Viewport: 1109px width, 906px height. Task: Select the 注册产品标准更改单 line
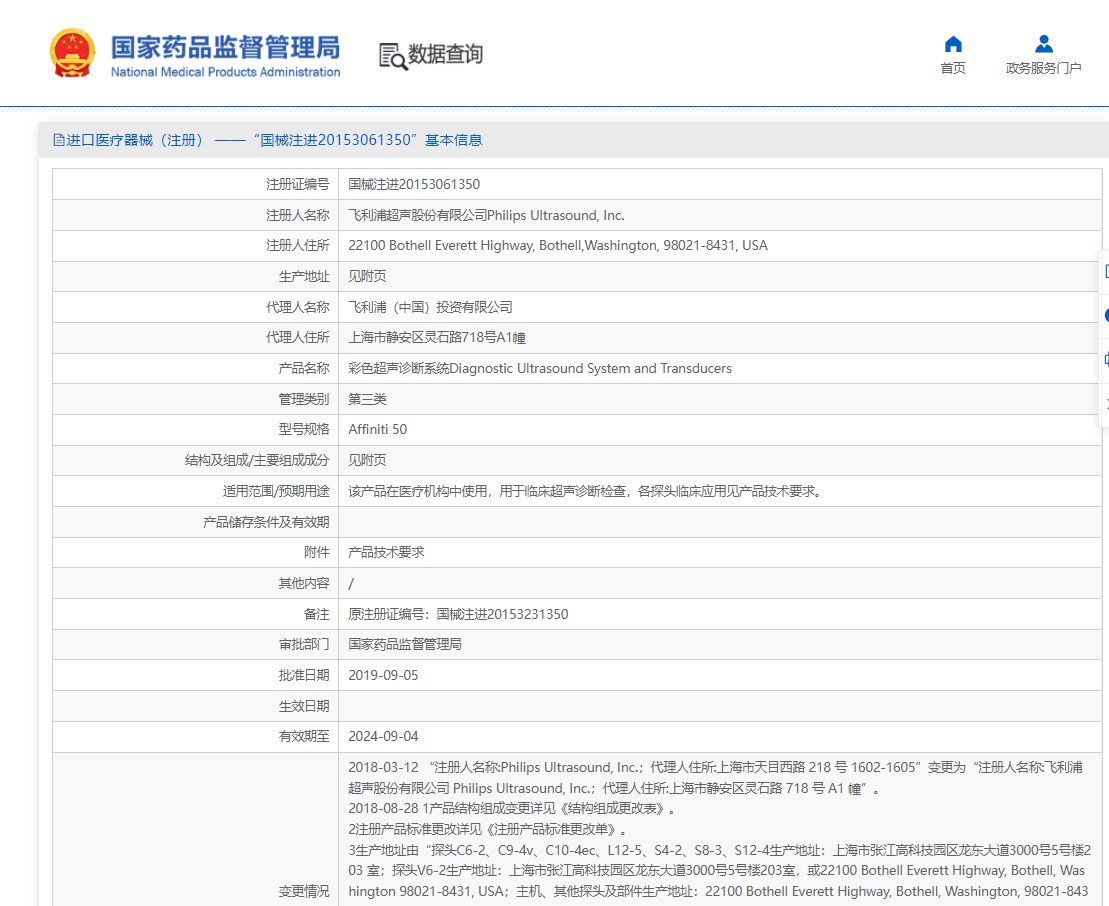click(489, 829)
